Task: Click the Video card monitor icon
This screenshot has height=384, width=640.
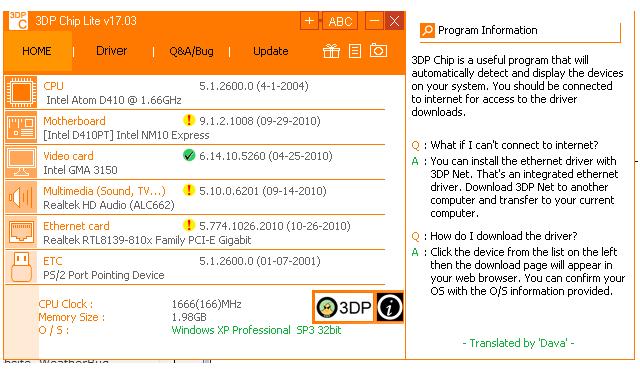Action: click(x=21, y=162)
